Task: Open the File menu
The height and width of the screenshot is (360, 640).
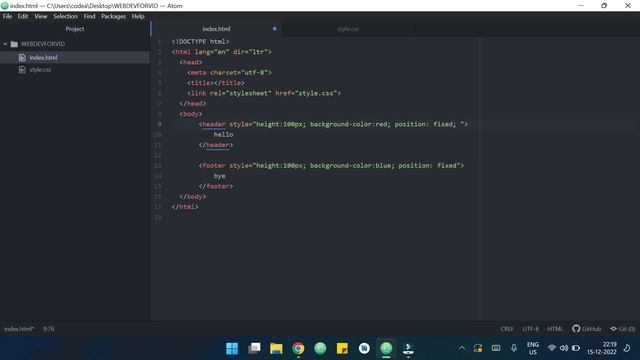Action: tap(7, 16)
